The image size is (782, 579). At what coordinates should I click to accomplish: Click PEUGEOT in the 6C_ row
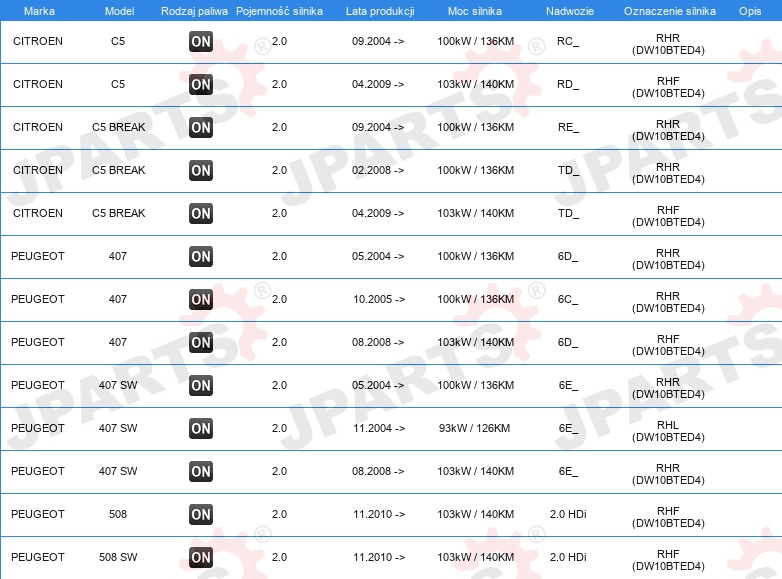[38, 299]
